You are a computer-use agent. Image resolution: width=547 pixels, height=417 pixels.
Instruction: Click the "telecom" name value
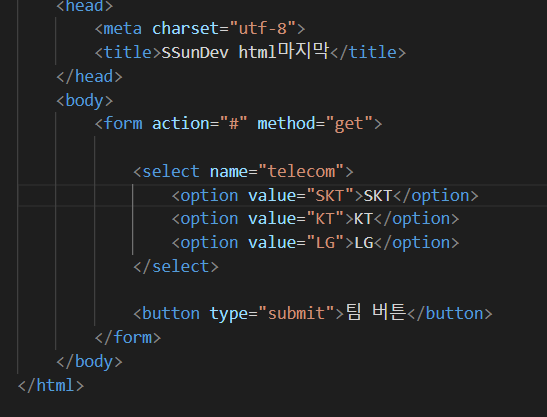tap(301, 172)
